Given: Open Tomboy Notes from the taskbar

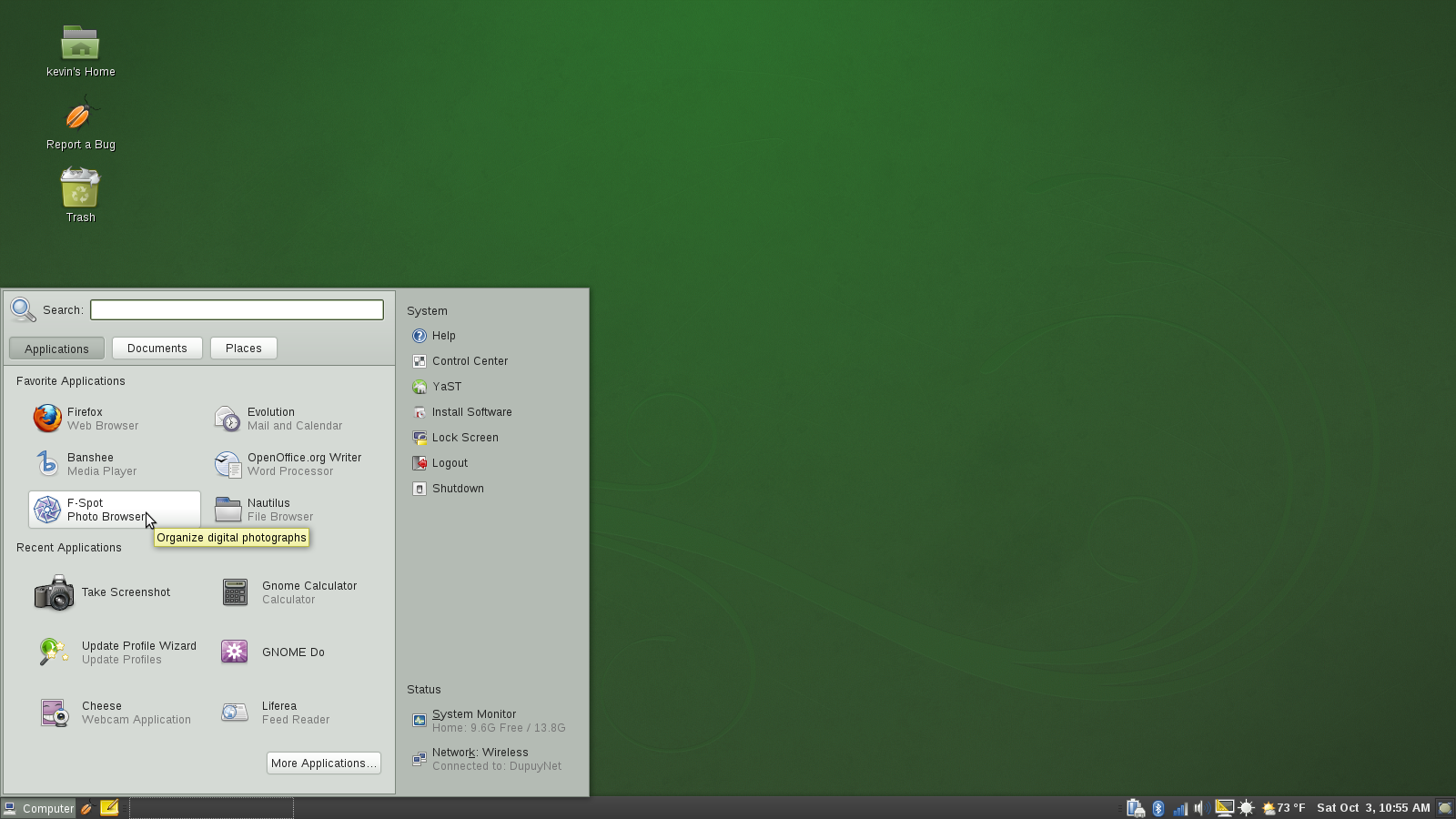Looking at the screenshot, I should click(x=109, y=808).
